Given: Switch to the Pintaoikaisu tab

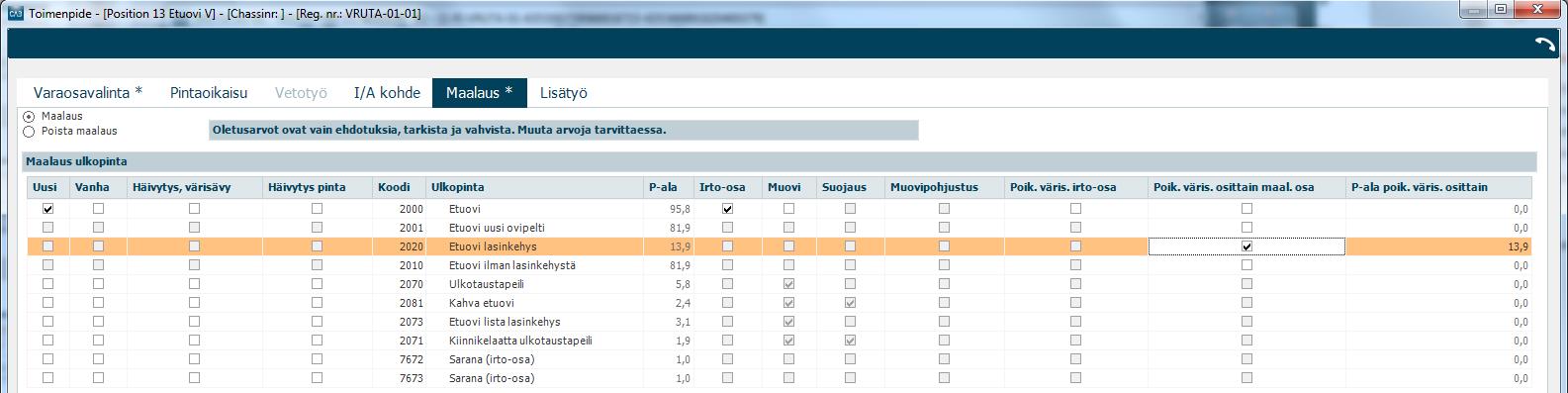Looking at the screenshot, I should (208, 92).
